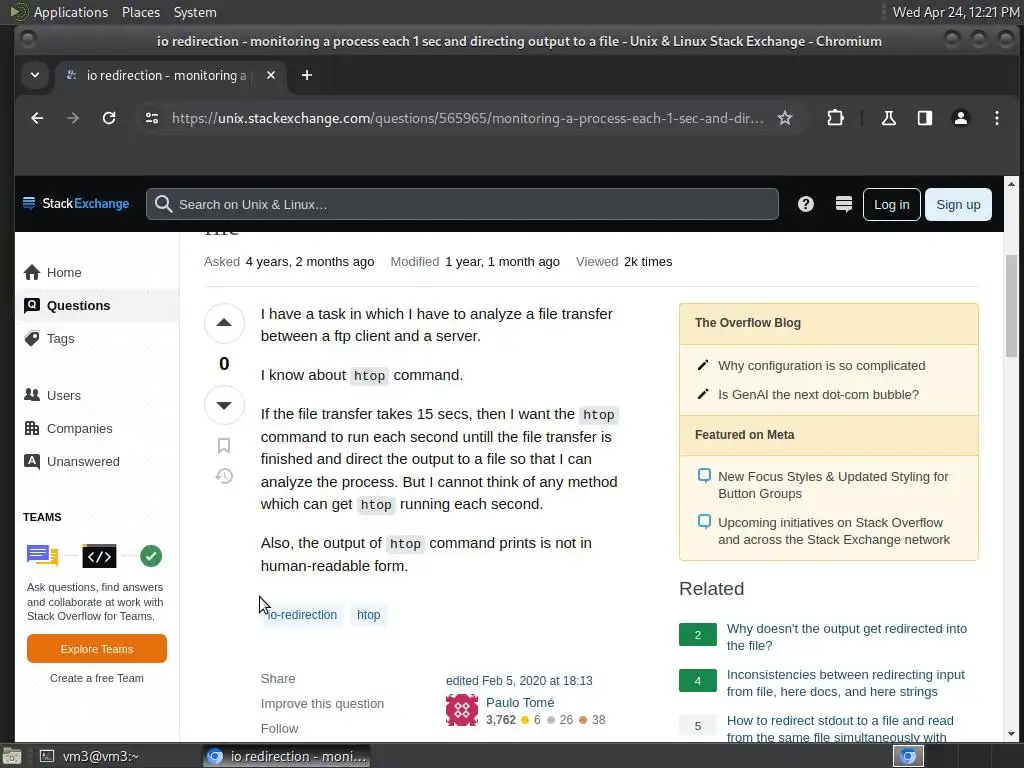
Task: Click Improve this question link
Action: tap(322, 703)
